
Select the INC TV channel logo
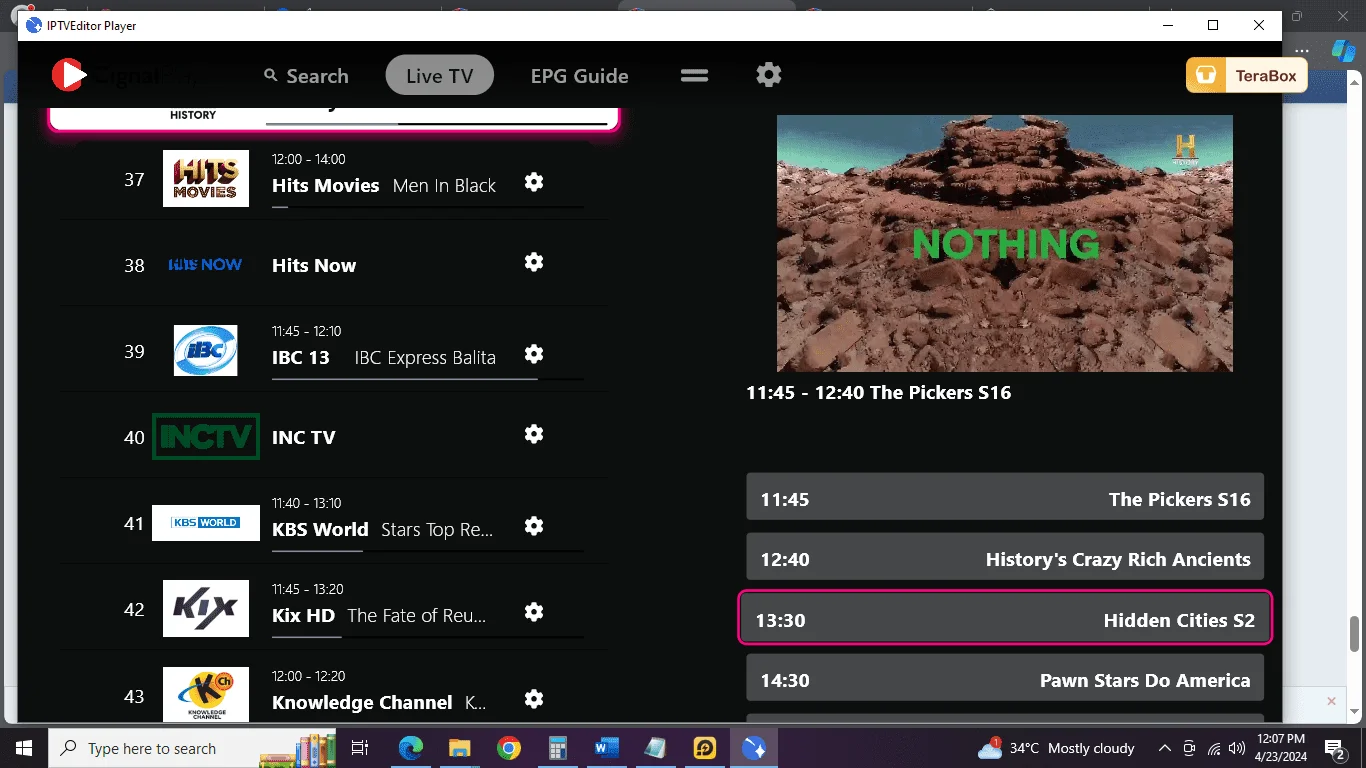tap(206, 437)
